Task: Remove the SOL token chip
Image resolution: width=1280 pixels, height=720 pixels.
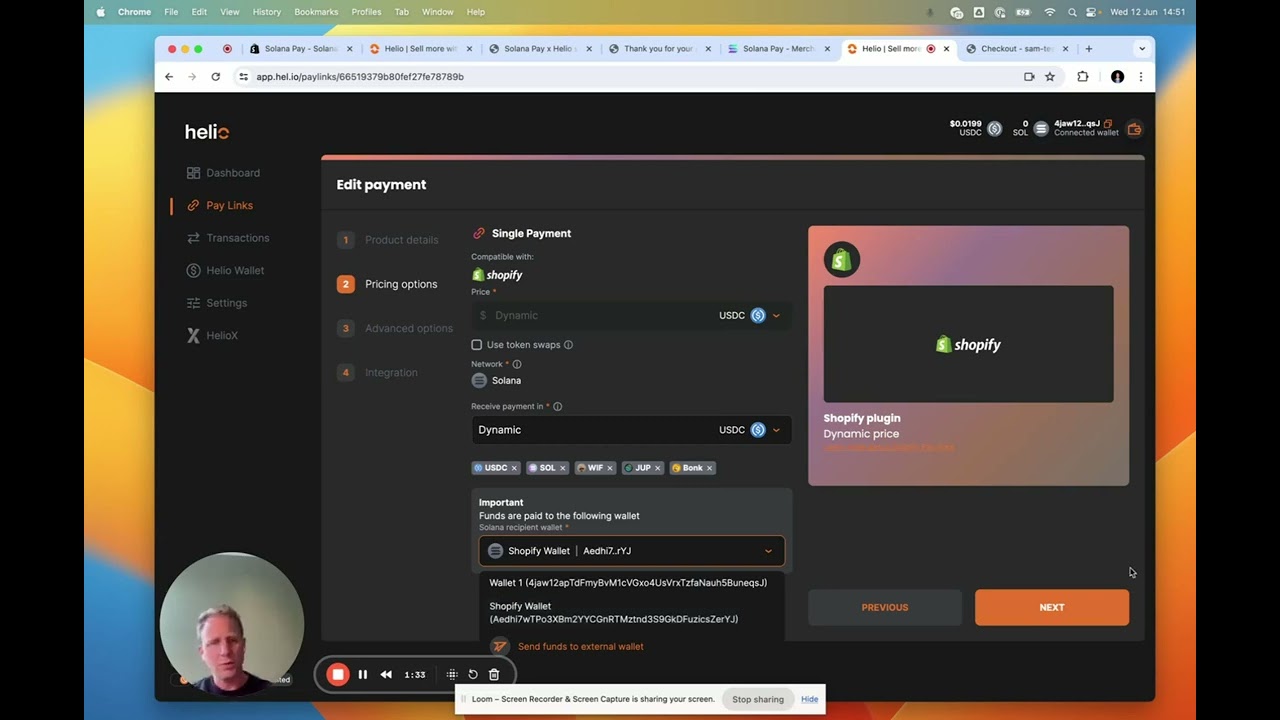Action: 563,468
